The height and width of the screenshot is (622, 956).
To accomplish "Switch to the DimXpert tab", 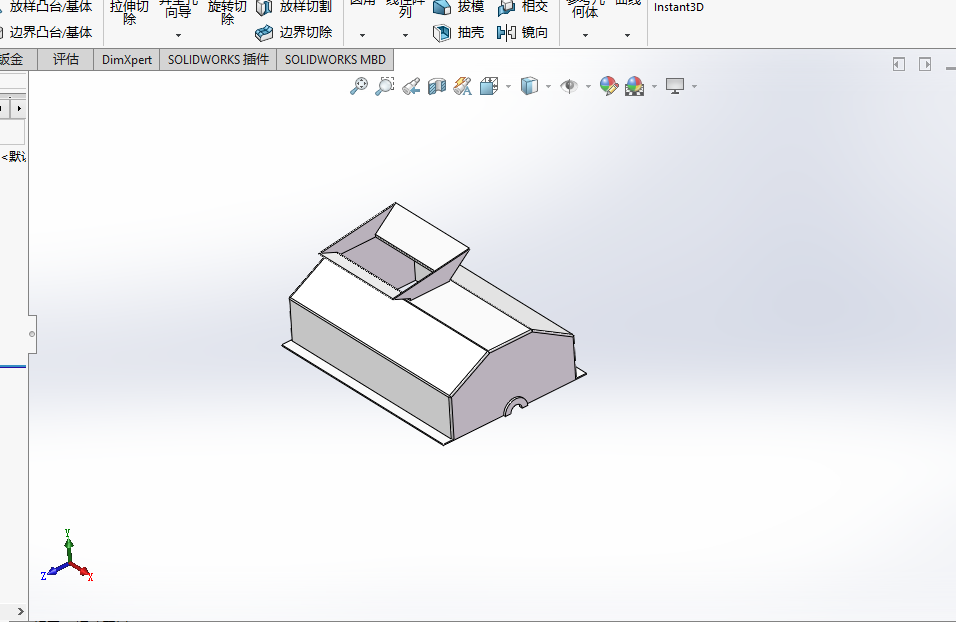I will coord(127,60).
